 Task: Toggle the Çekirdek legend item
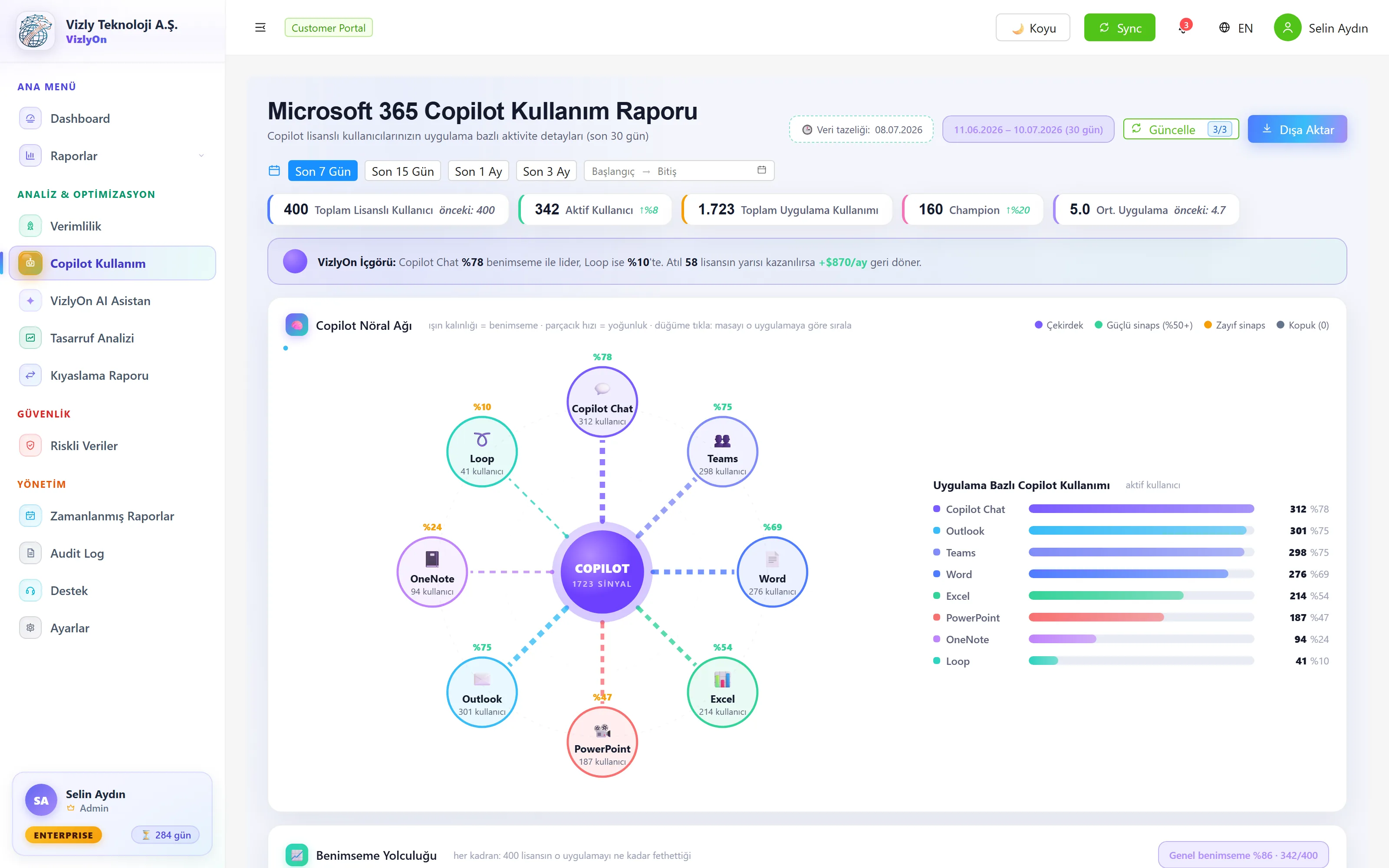(1058, 325)
